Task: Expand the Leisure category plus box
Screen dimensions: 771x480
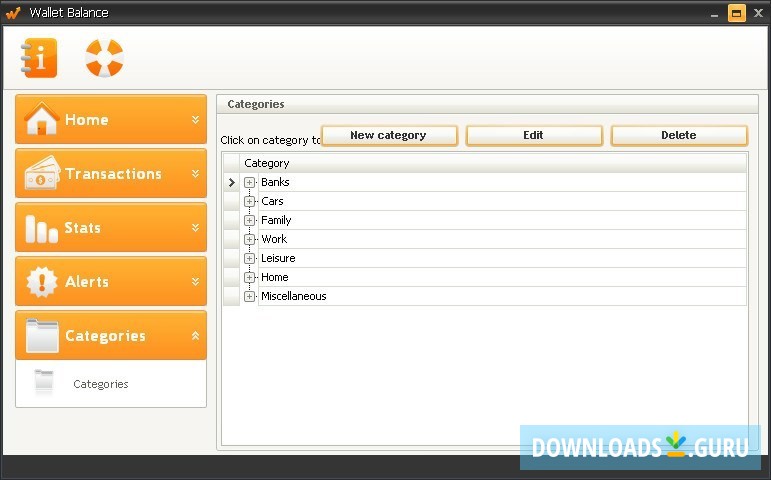Action: (x=249, y=258)
